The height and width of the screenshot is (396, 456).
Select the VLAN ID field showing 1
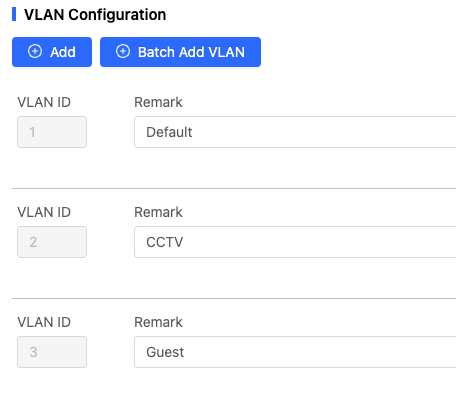(52, 132)
